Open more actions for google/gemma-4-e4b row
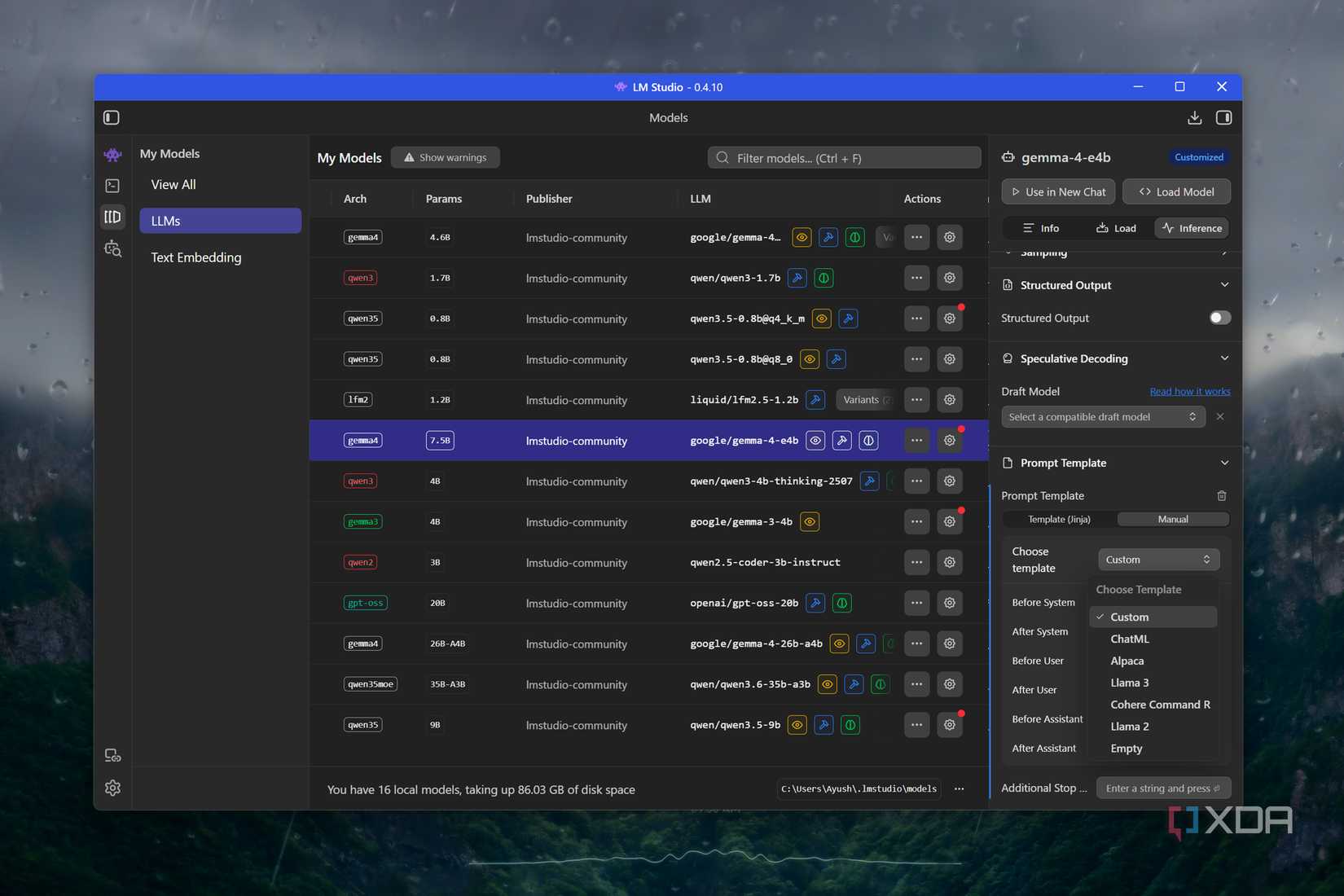Viewport: 1344px width, 896px height. pyautogui.click(x=916, y=441)
